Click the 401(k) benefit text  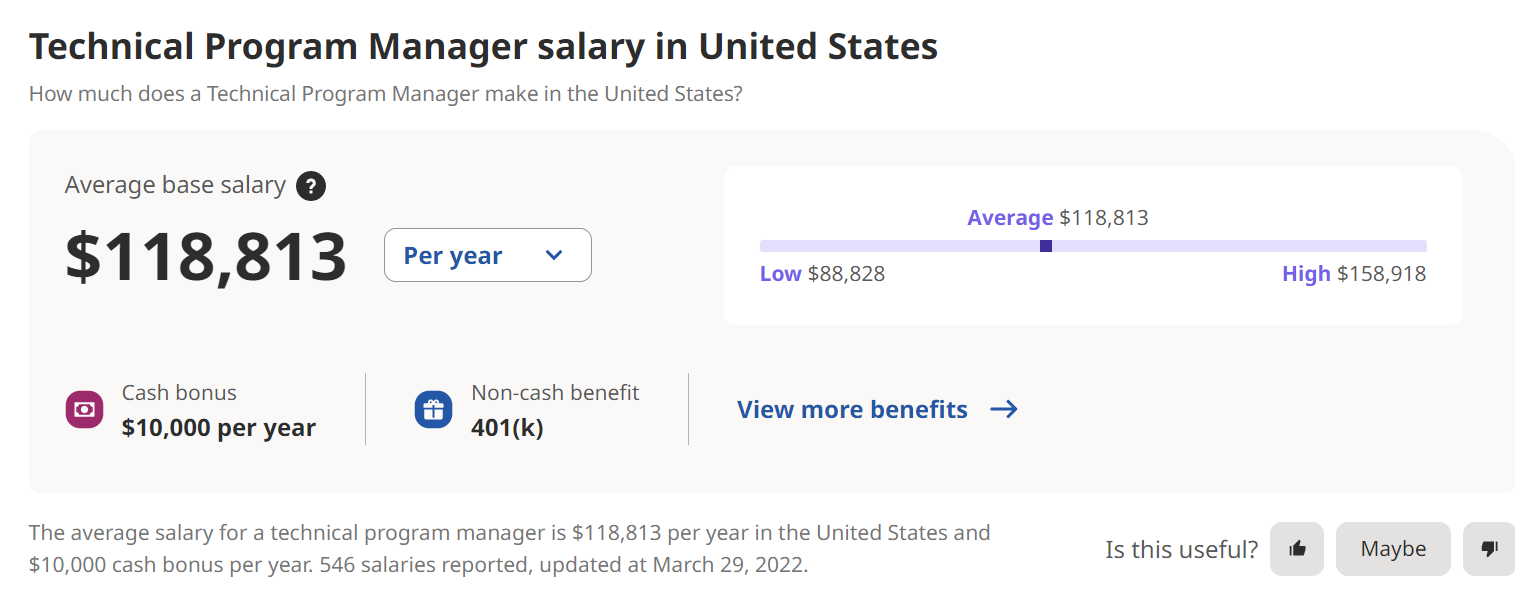pos(507,428)
